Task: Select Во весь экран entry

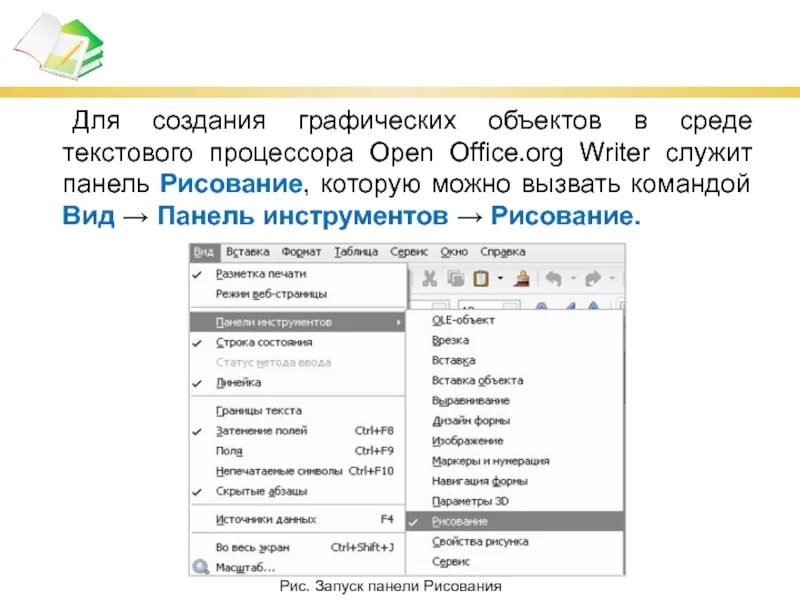Action: pyautogui.click(x=298, y=547)
